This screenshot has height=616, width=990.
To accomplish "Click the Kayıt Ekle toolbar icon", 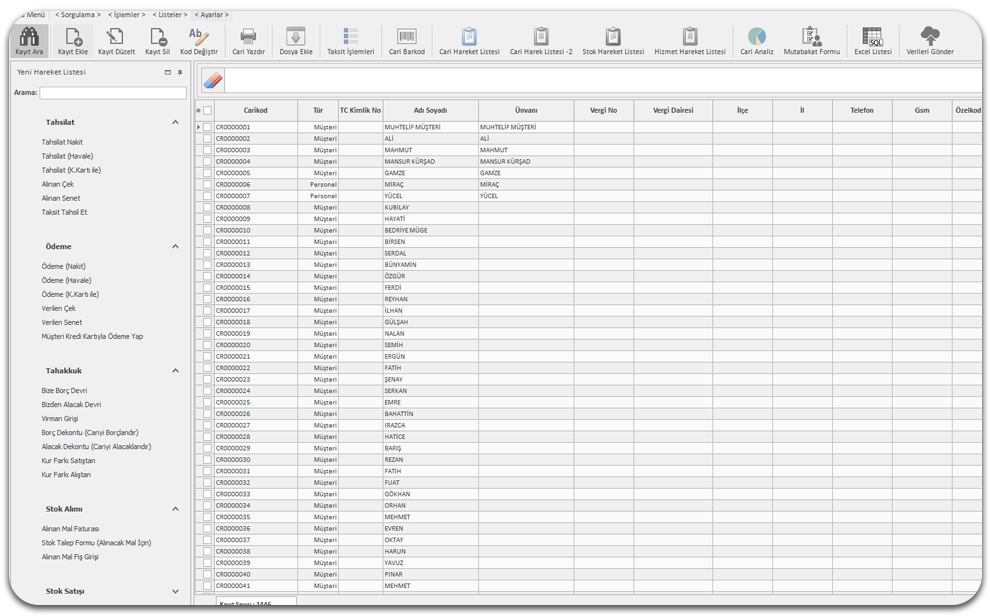I will [73, 38].
